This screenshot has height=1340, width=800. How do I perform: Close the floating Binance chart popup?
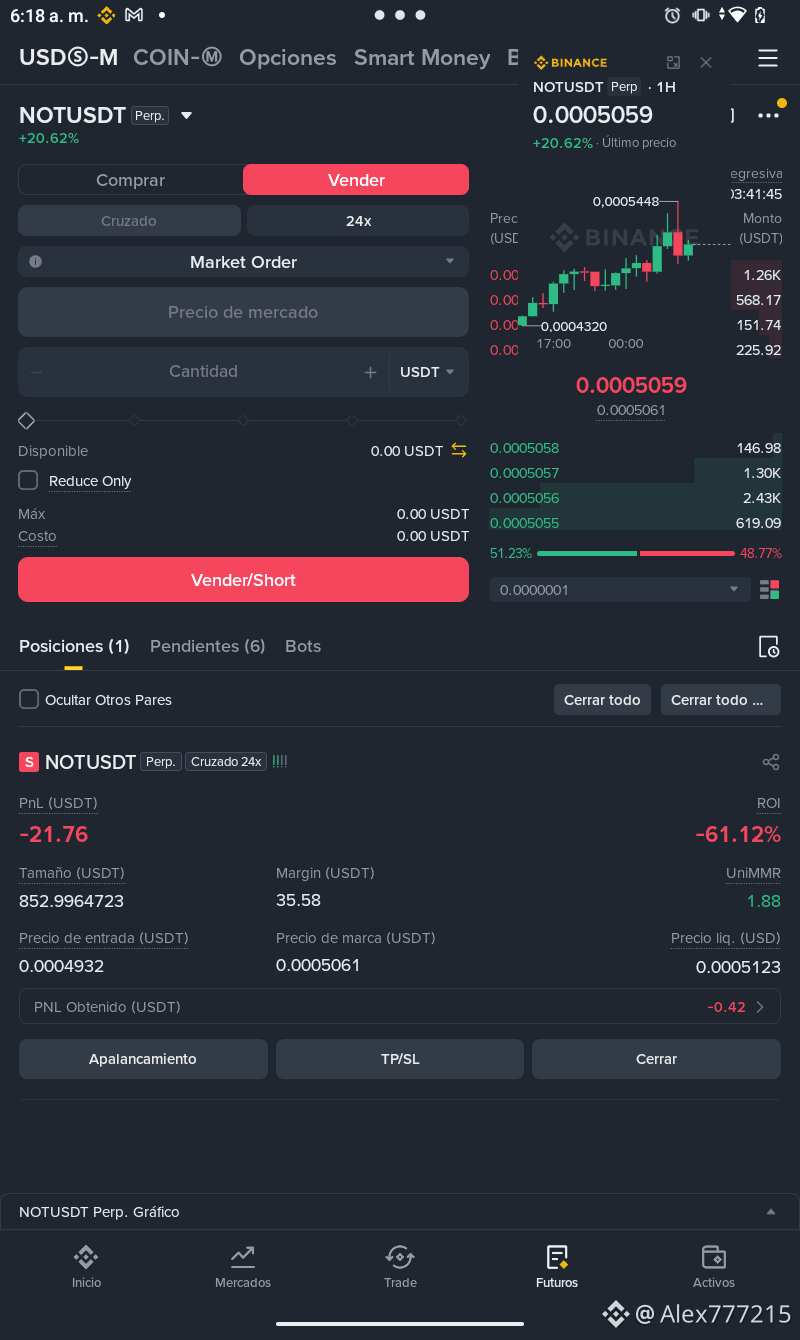pos(706,62)
